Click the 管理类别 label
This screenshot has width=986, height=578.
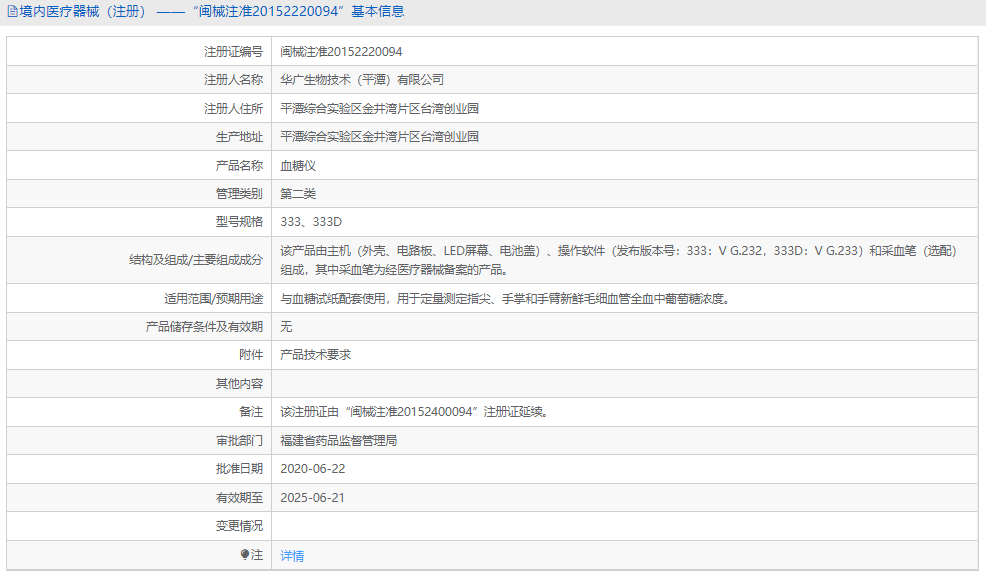click(x=239, y=194)
